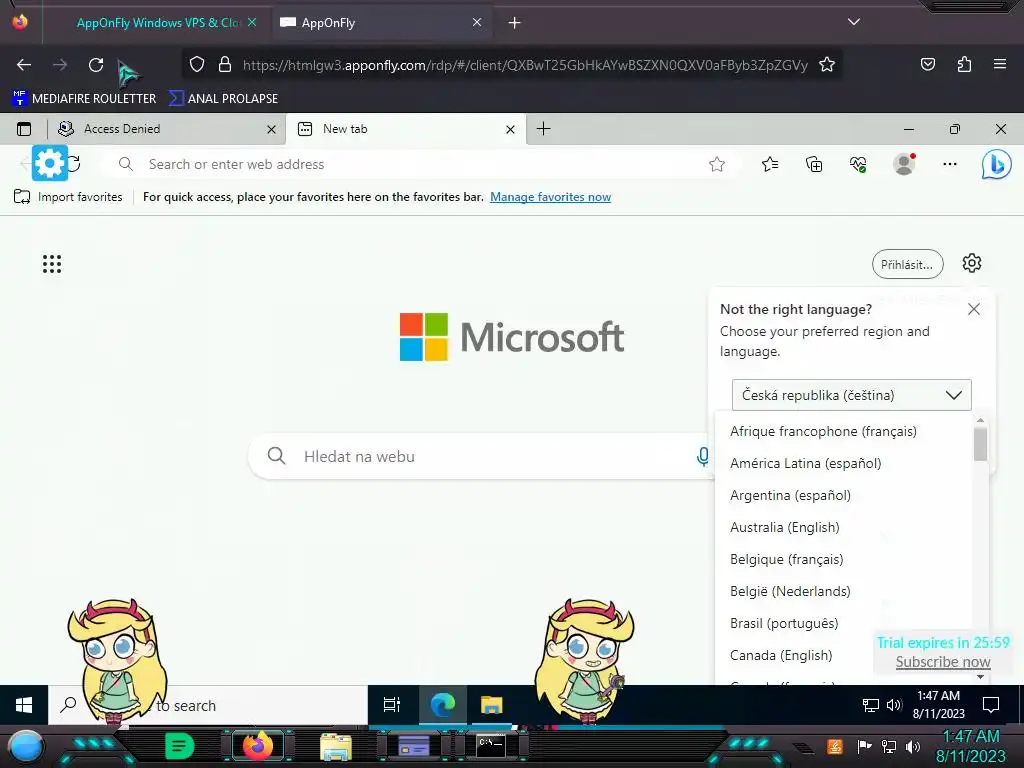1024x768 pixels.
Task: Click Subscribe now link
Action: pos(943,662)
